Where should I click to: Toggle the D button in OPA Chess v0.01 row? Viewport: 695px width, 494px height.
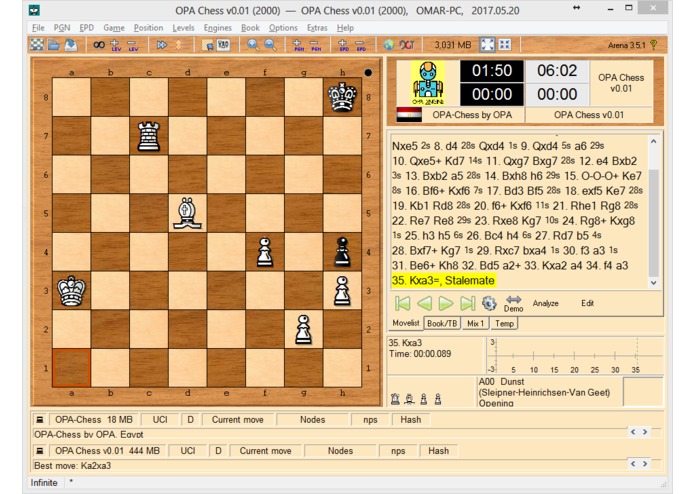point(218,451)
